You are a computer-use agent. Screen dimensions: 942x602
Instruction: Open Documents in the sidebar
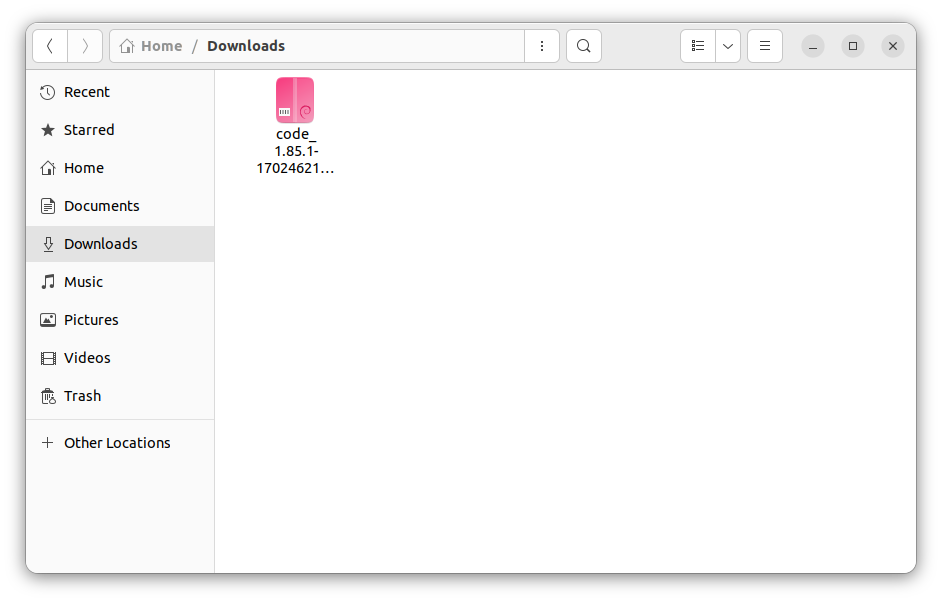(x=120, y=206)
